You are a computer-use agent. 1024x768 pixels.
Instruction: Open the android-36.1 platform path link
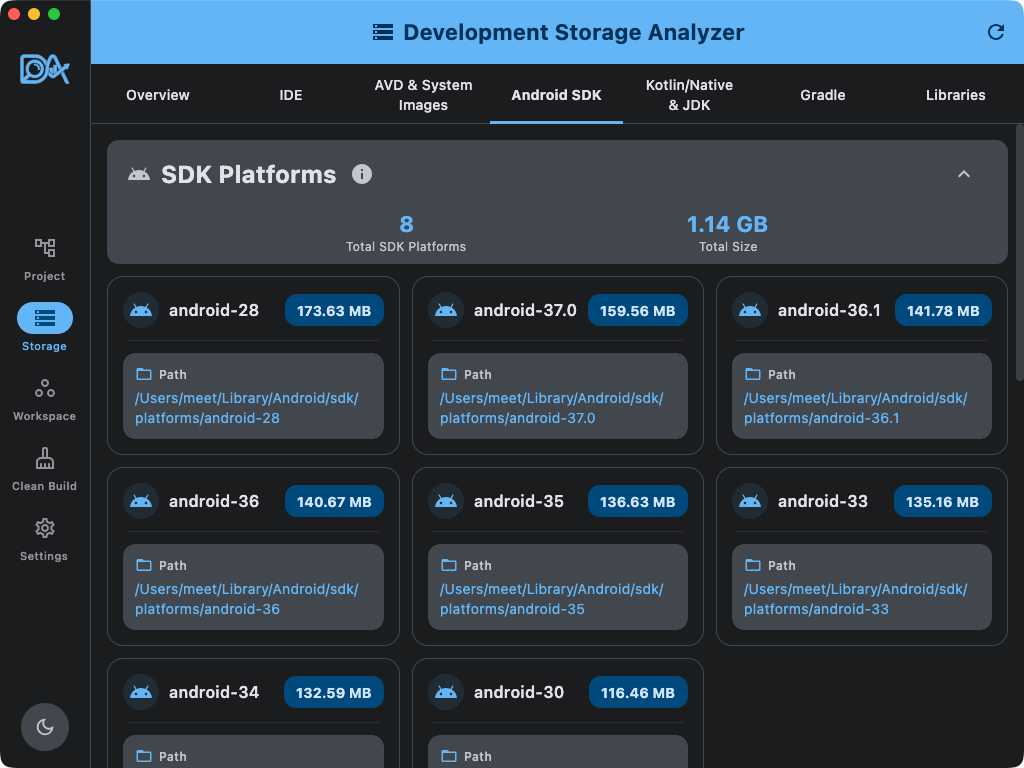[856, 408]
